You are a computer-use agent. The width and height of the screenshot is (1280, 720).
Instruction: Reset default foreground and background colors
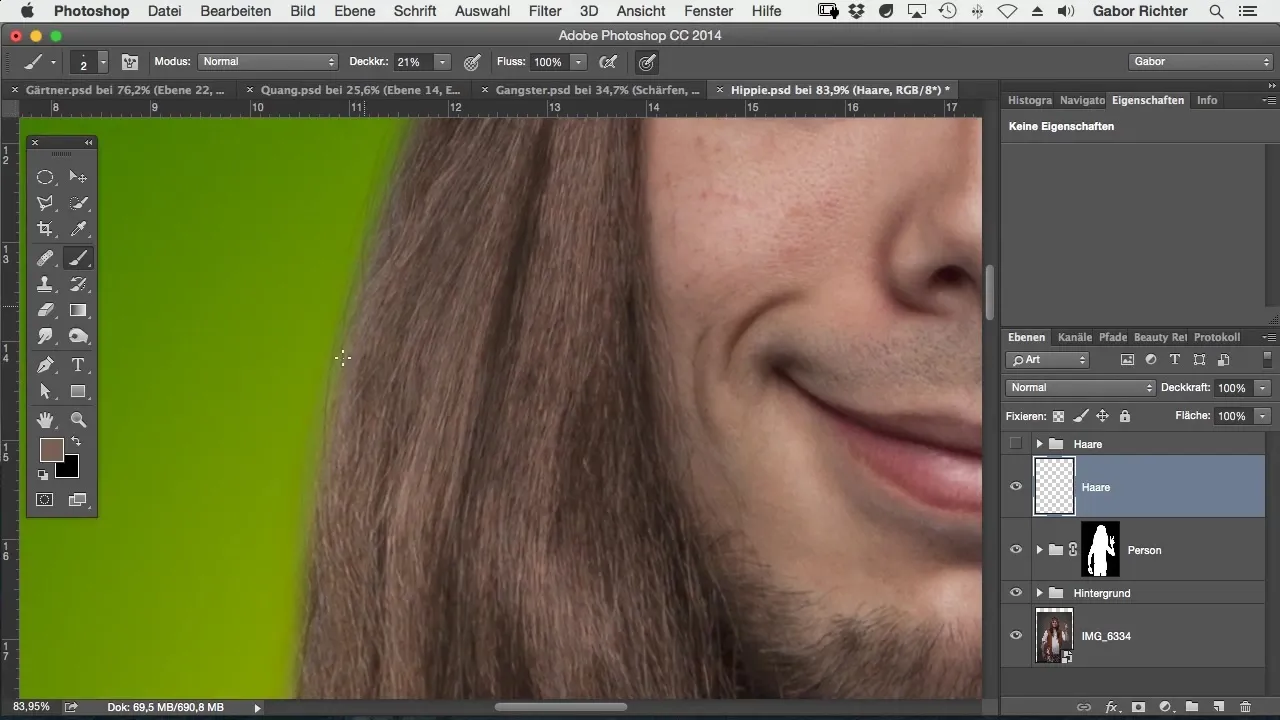click(x=43, y=475)
